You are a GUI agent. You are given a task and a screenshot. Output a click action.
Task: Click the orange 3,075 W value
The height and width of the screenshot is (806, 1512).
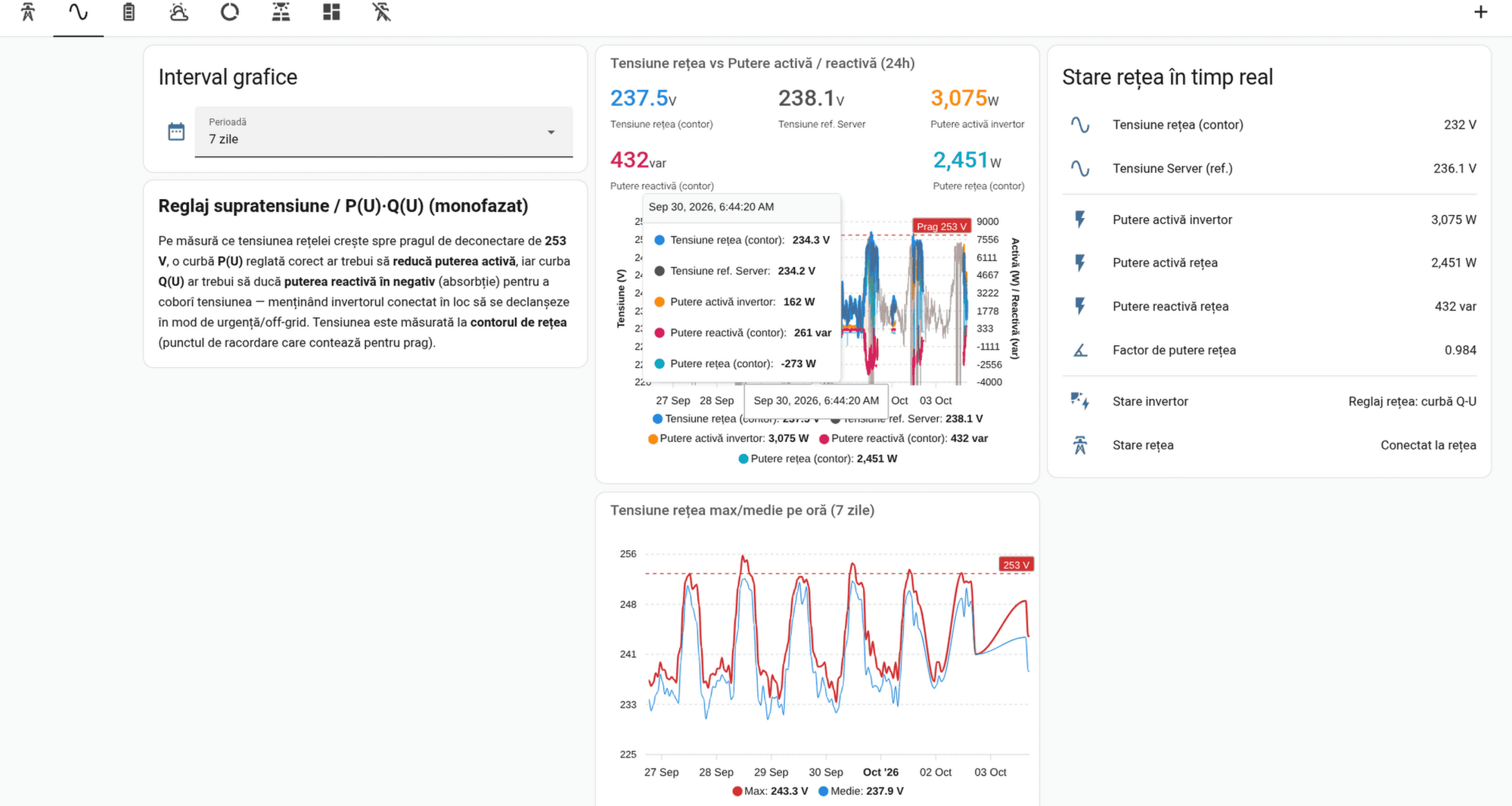pyautogui.click(x=964, y=98)
